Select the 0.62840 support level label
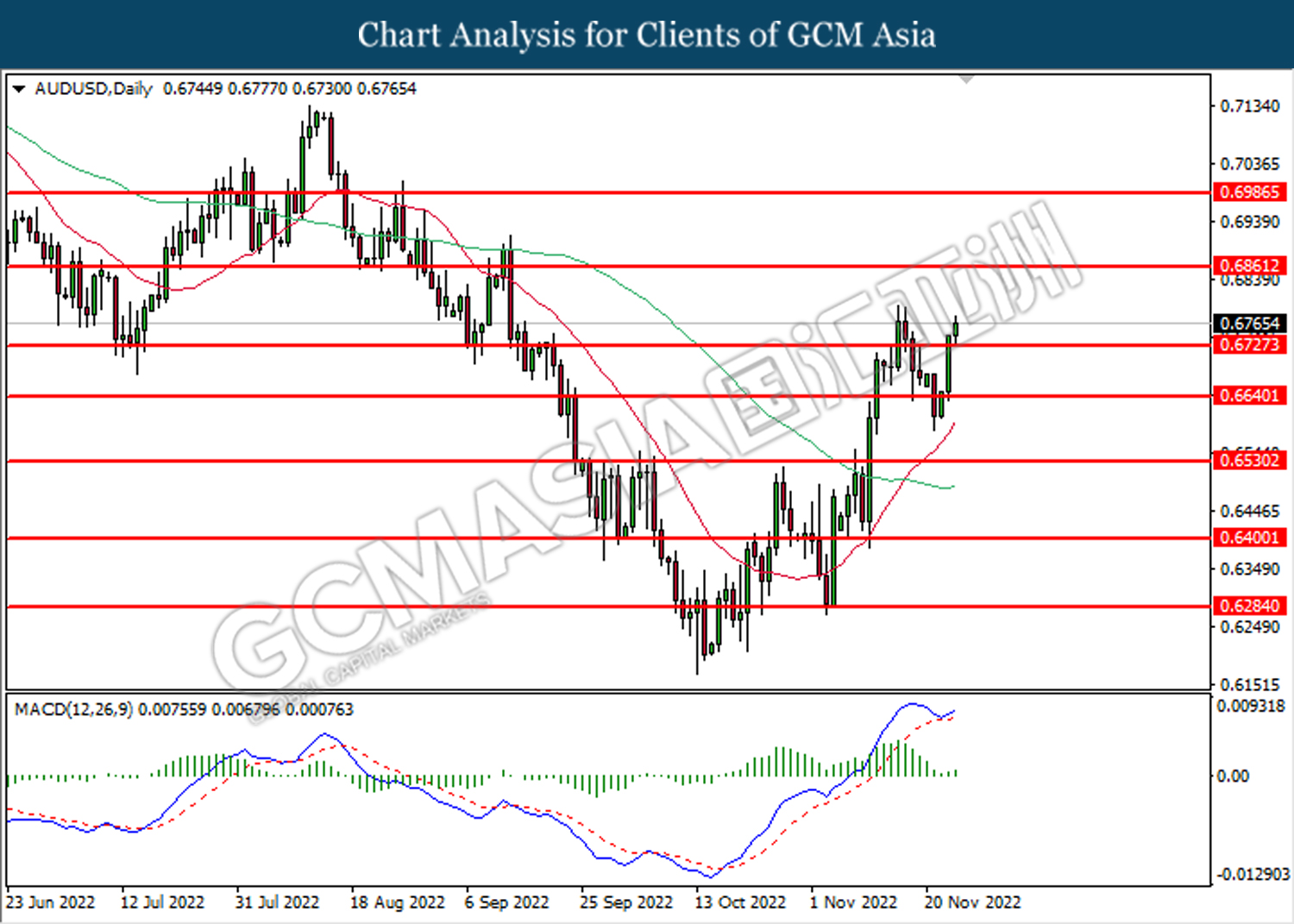 coord(1250,606)
